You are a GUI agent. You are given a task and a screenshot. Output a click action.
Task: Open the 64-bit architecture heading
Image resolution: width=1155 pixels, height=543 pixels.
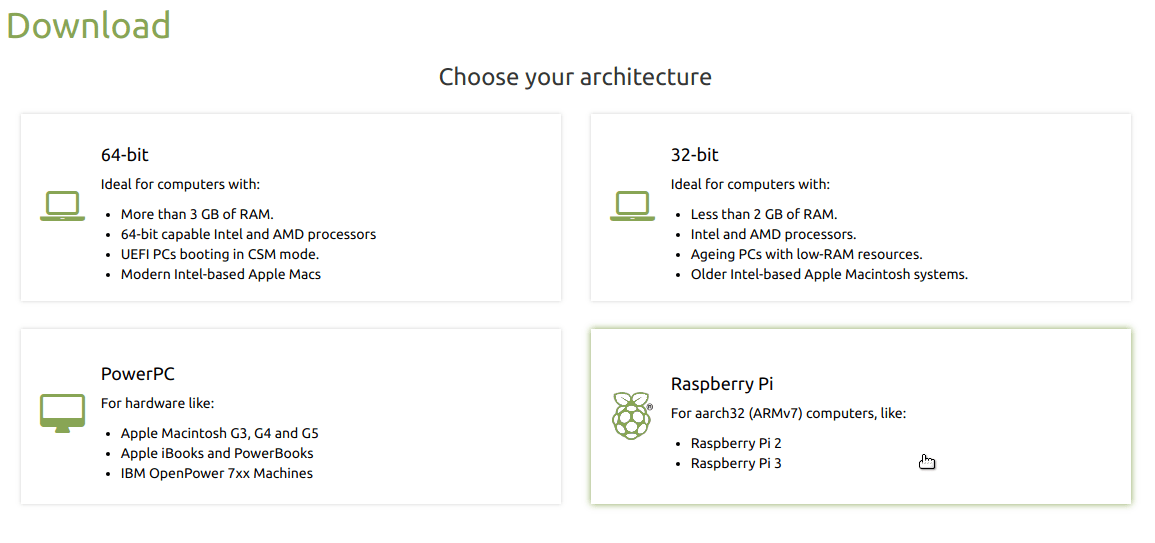coord(124,155)
